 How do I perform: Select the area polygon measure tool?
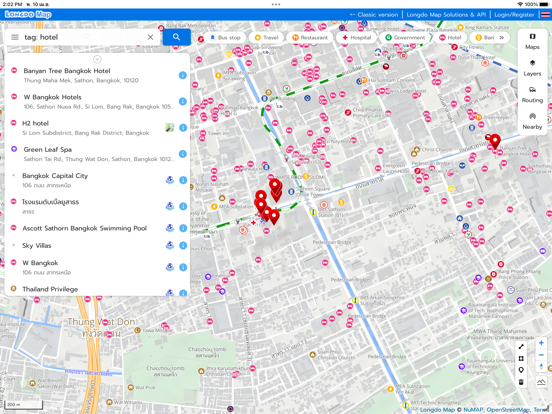tap(521, 359)
